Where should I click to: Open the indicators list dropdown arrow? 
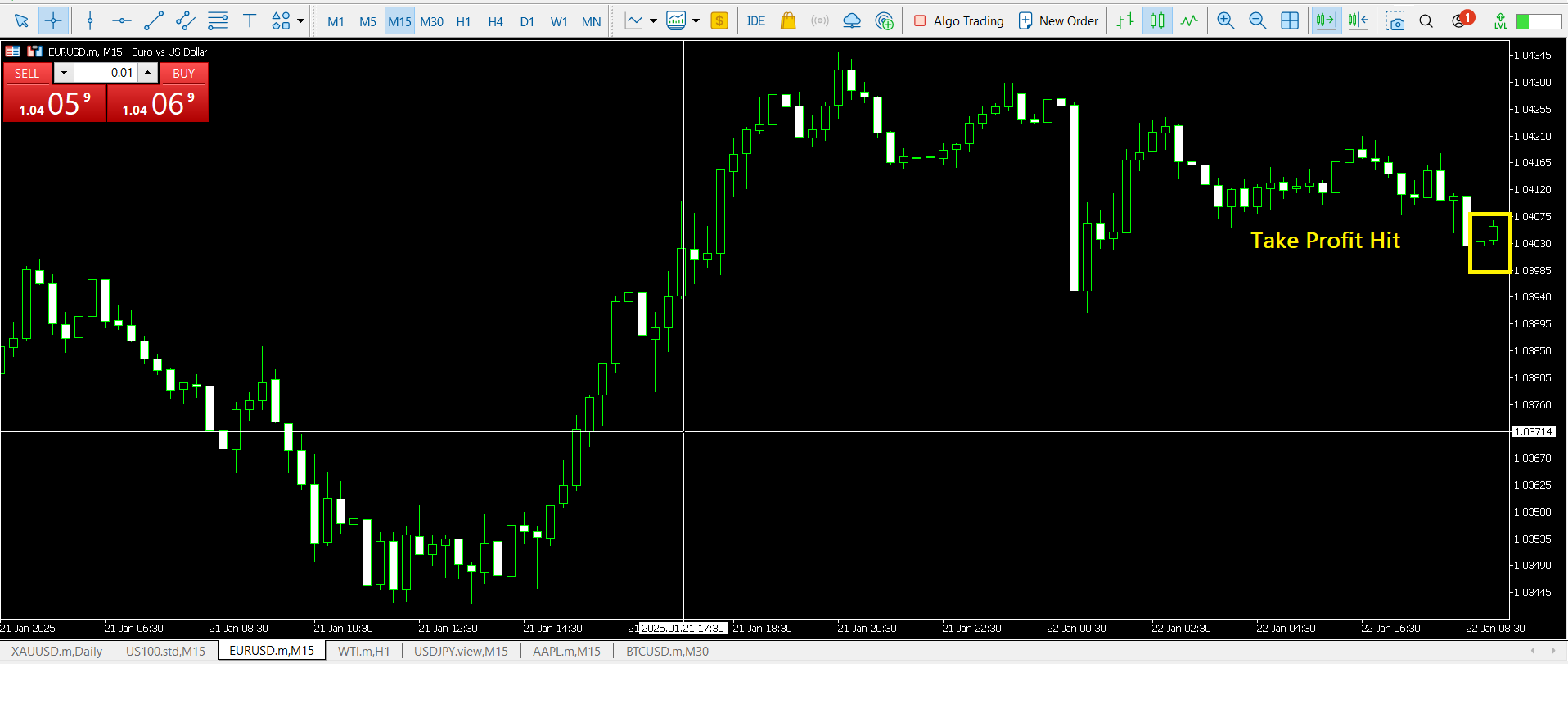[653, 21]
